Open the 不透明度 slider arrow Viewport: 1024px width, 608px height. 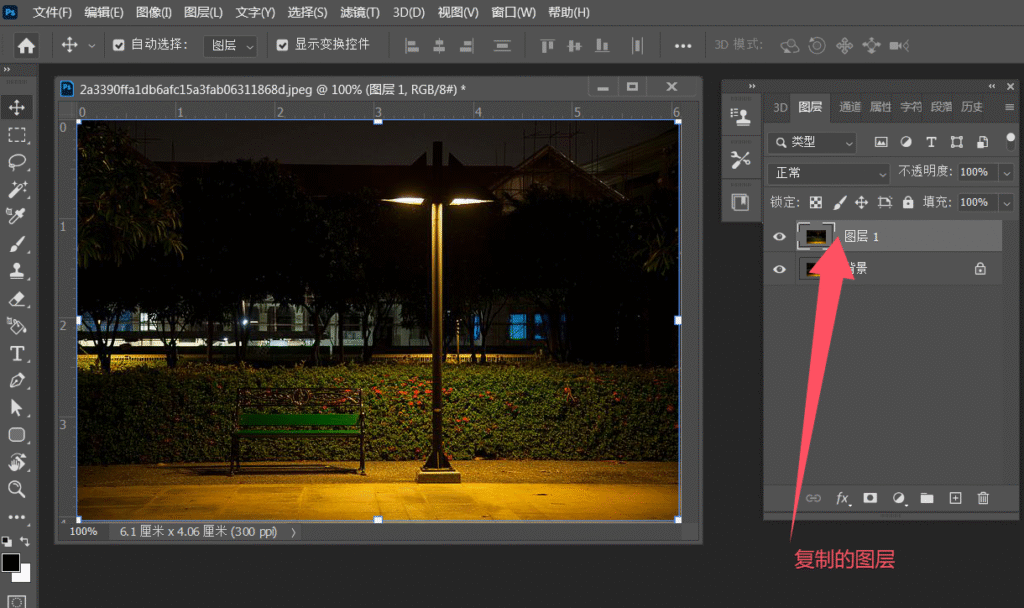[x=1006, y=172]
